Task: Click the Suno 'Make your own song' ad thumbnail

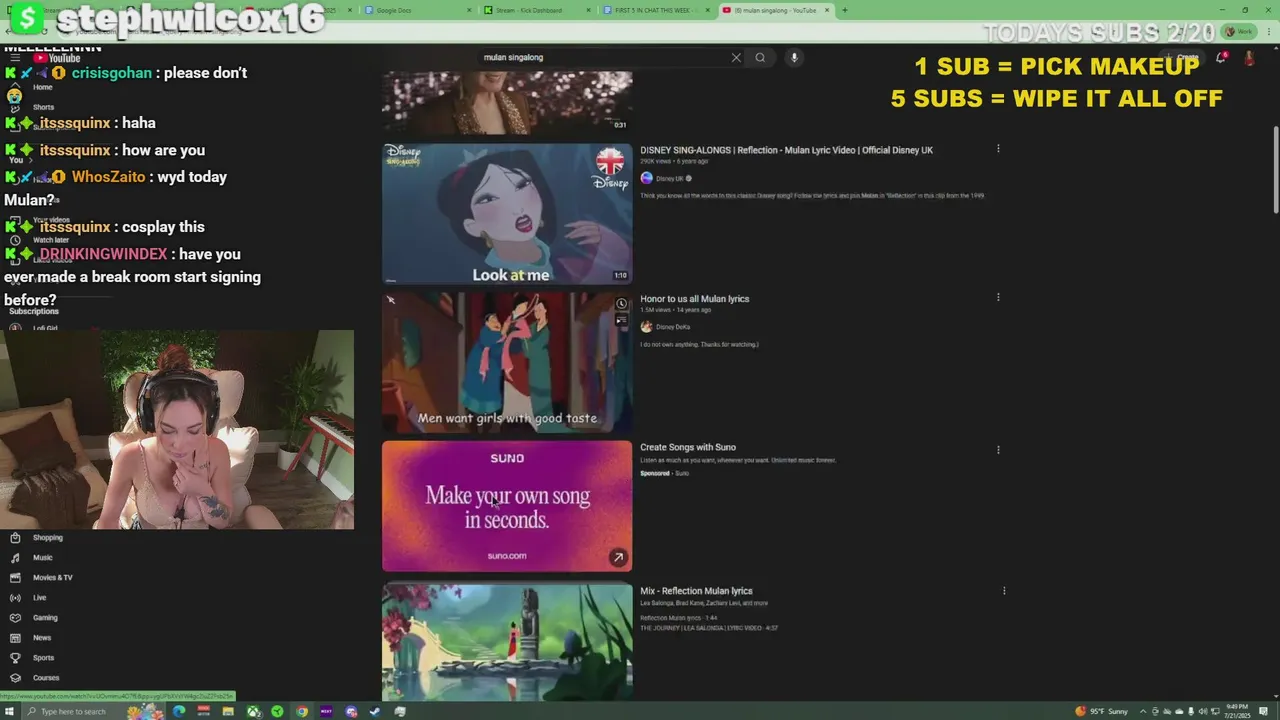Action: 507,506
